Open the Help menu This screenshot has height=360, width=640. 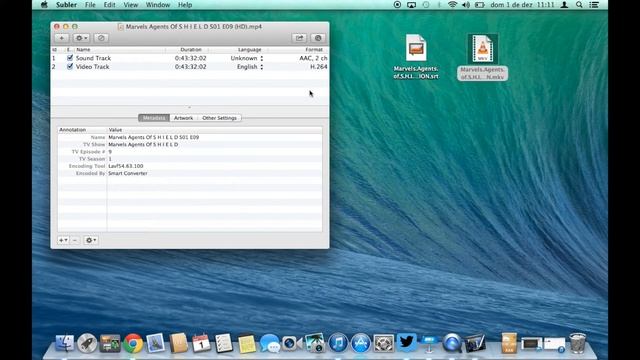tap(185, 5)
